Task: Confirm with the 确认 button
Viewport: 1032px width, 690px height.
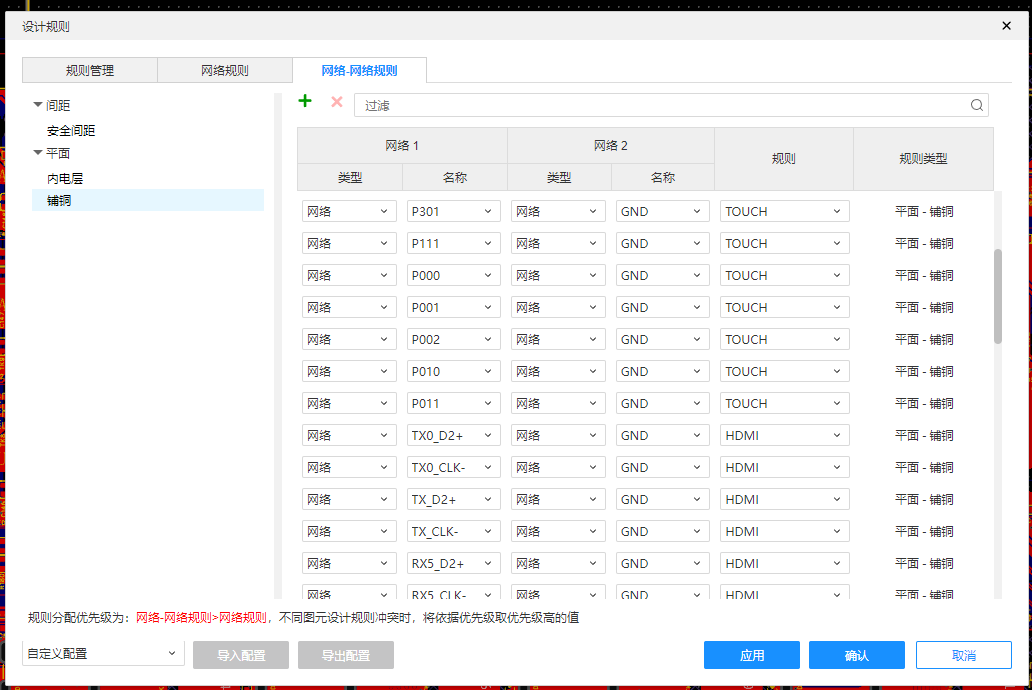Action: (856, 655)
